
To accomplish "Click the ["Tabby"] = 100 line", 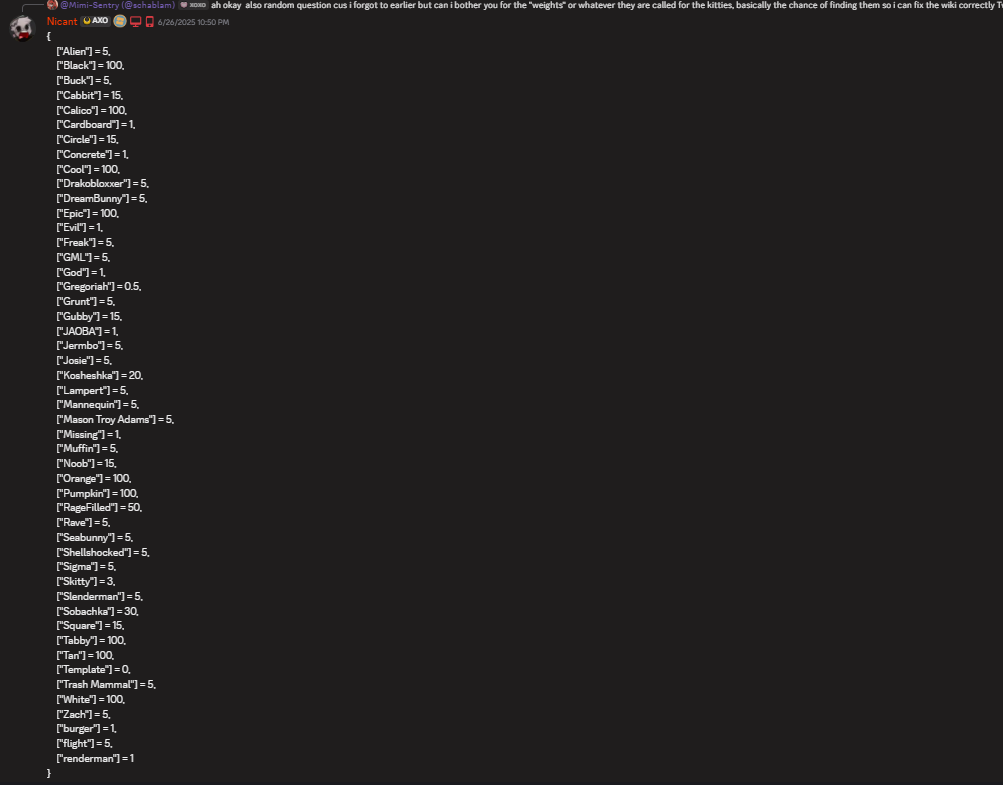I will [x=91, y=640].
